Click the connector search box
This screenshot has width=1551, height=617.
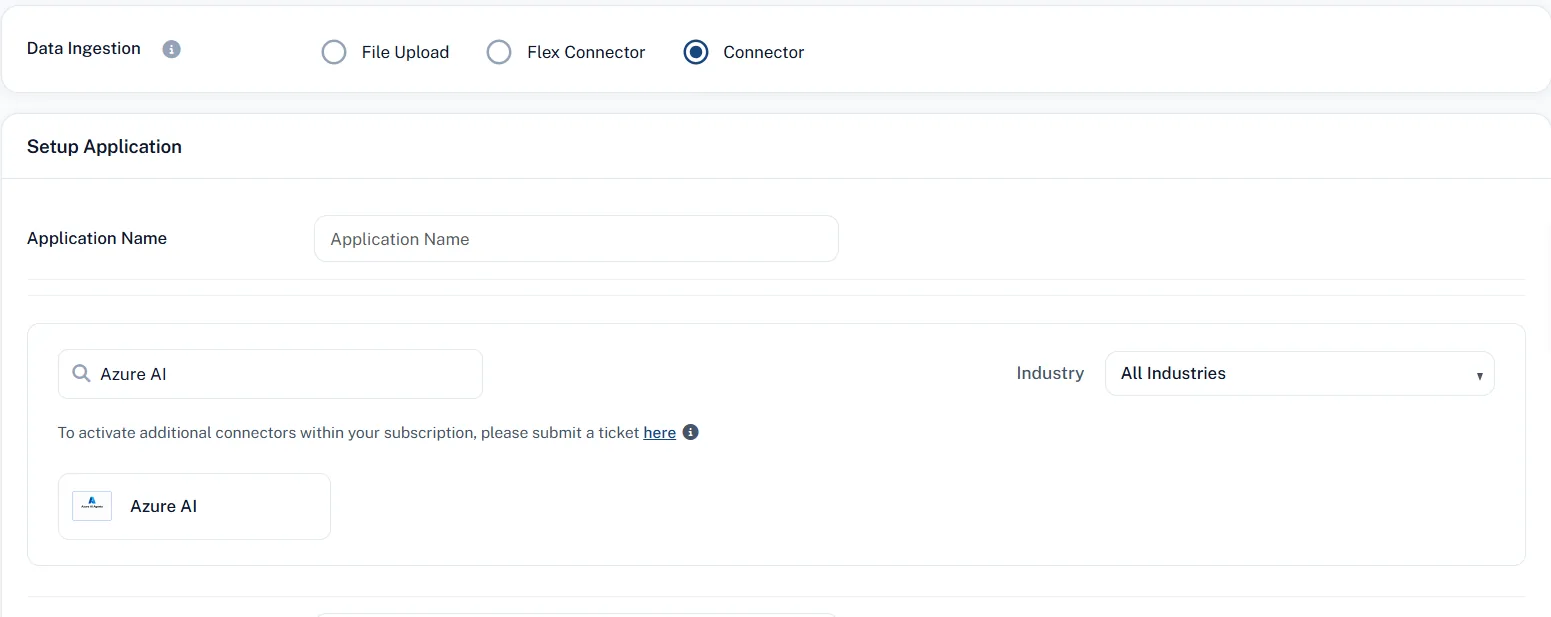click(270, 374)
